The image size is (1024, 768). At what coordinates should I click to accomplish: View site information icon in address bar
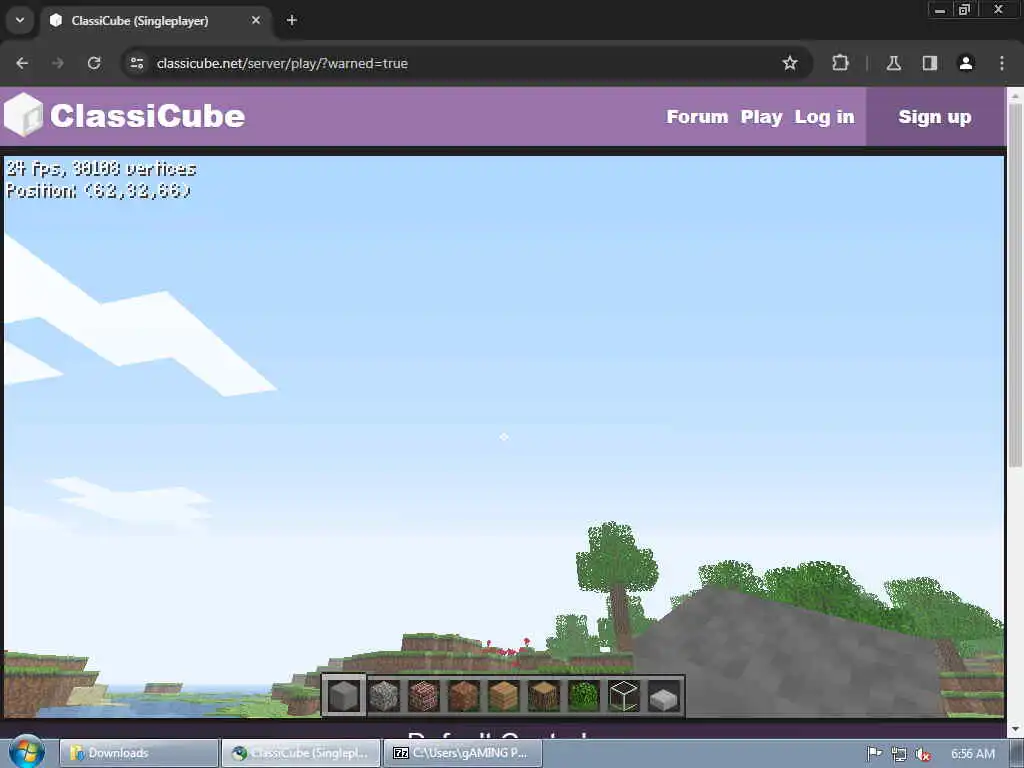point(136,63)
